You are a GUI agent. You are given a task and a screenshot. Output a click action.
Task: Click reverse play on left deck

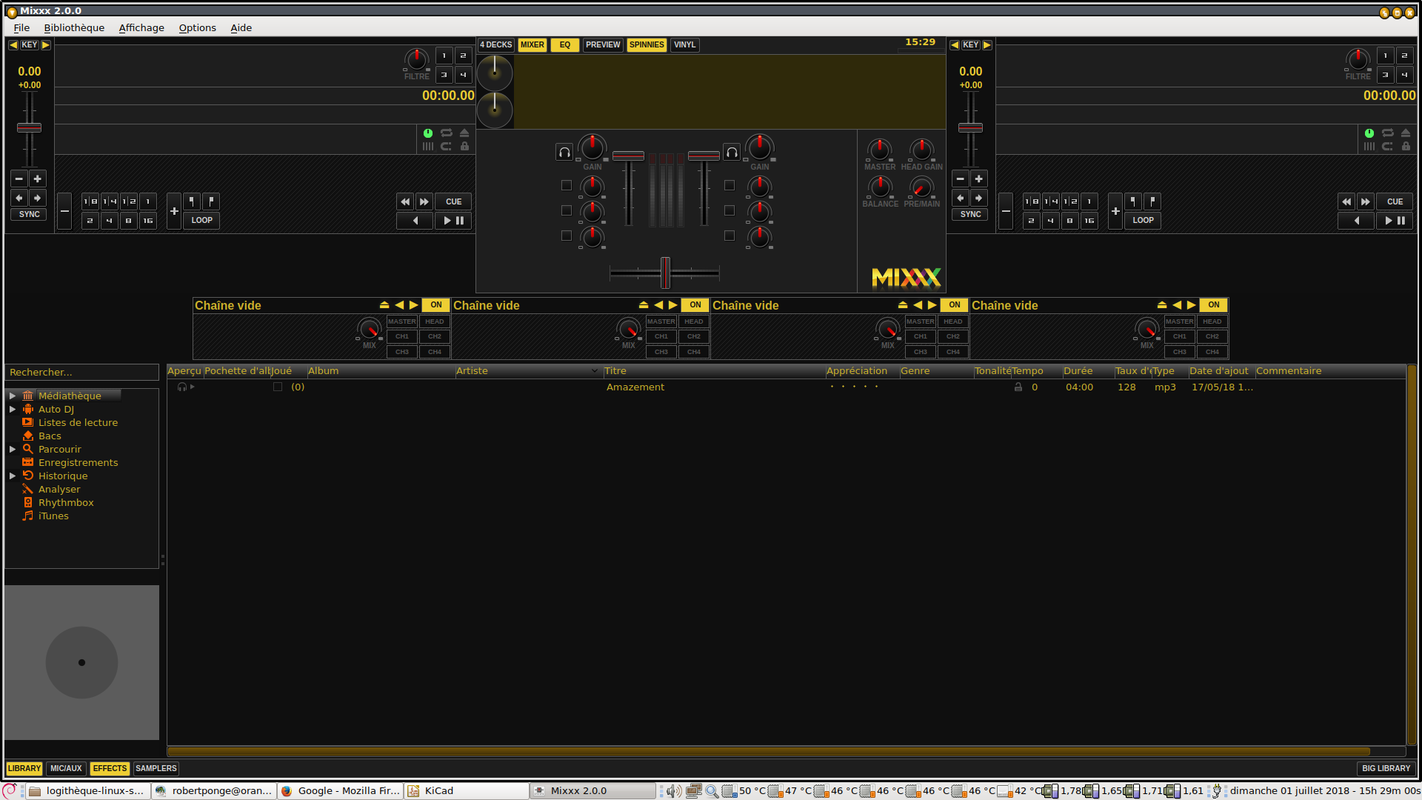(x=414, y=221)
